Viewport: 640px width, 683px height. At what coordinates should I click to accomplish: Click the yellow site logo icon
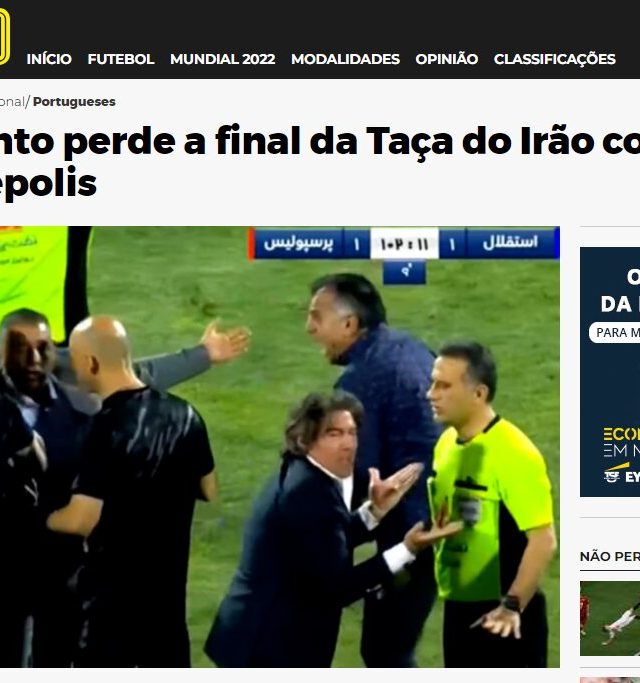pos(4,37)
